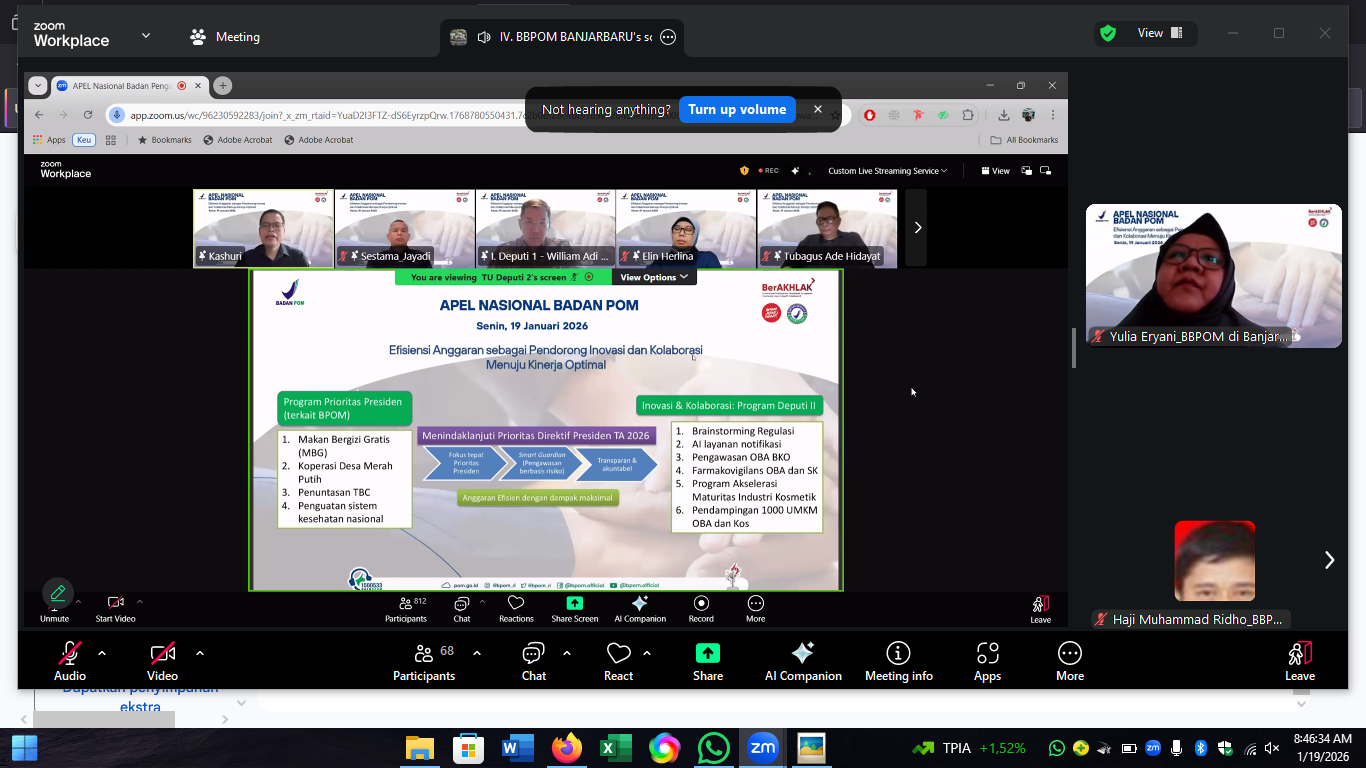Expand video options arrow next to Video
1366x768 pixels.
[x=200, y=653]
